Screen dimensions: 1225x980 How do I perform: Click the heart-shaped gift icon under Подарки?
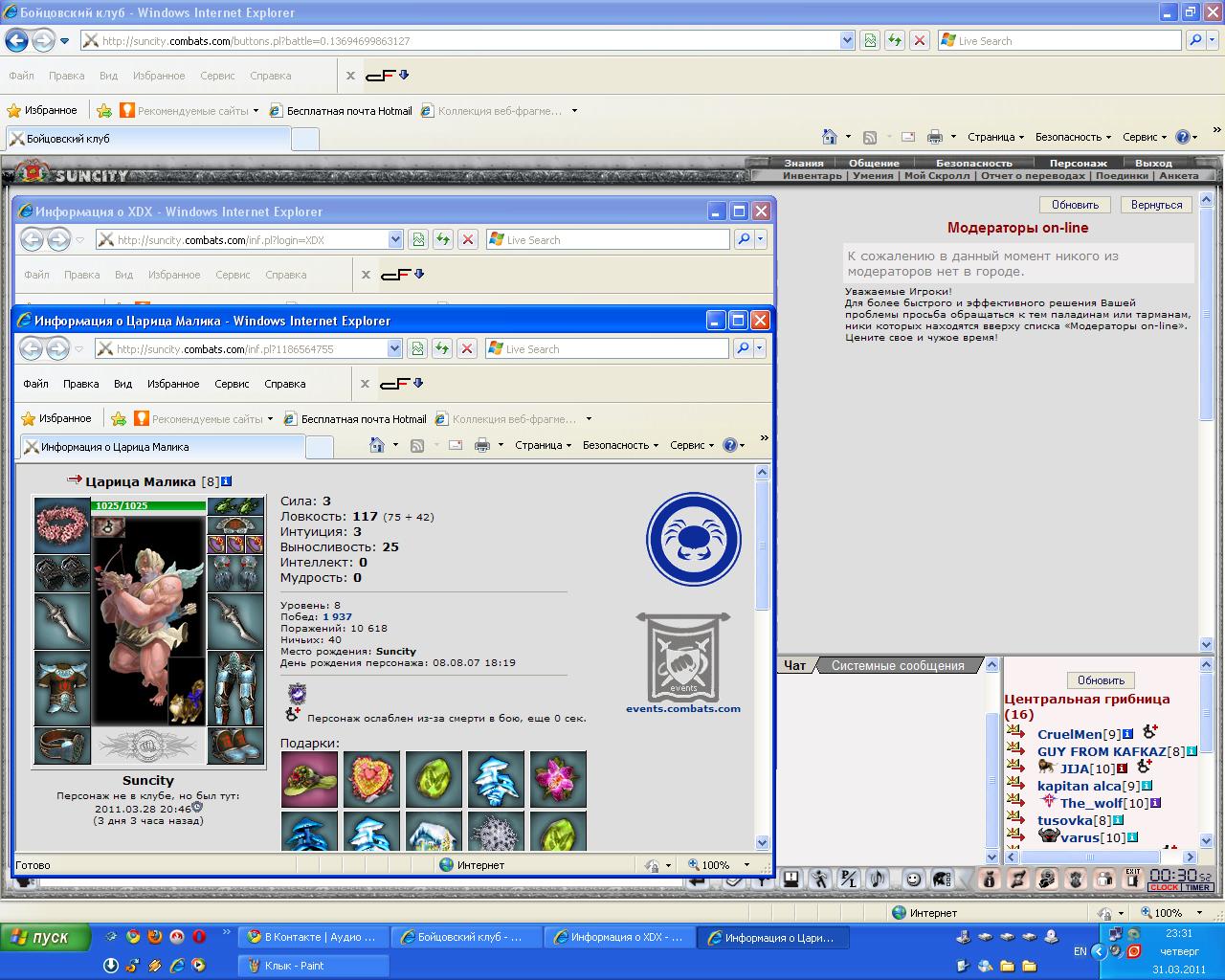coord(371,779)
